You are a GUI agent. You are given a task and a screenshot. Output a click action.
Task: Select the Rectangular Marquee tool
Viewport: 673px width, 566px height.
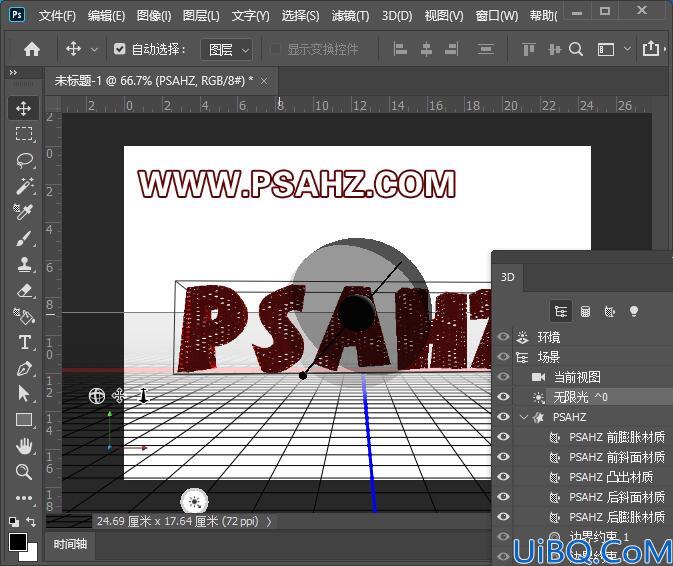tap(24, 134)
